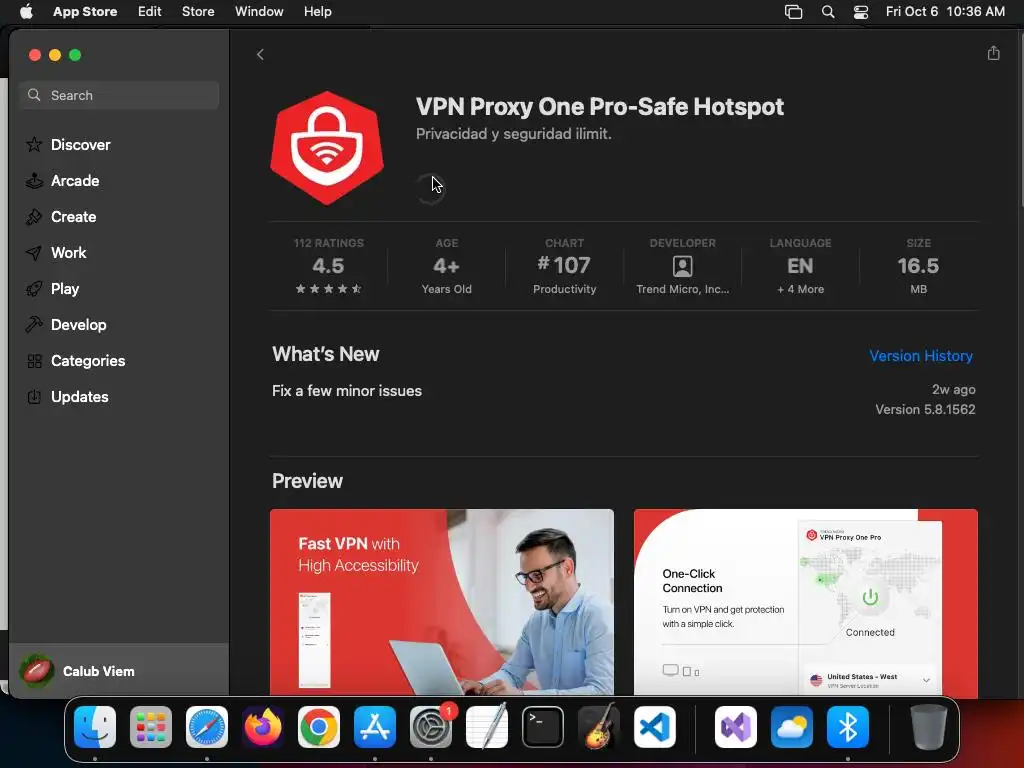Viewport: 1024px width, 768px height.
Task: Click the developer Trend Micro person icon
Action: (682, 266)
